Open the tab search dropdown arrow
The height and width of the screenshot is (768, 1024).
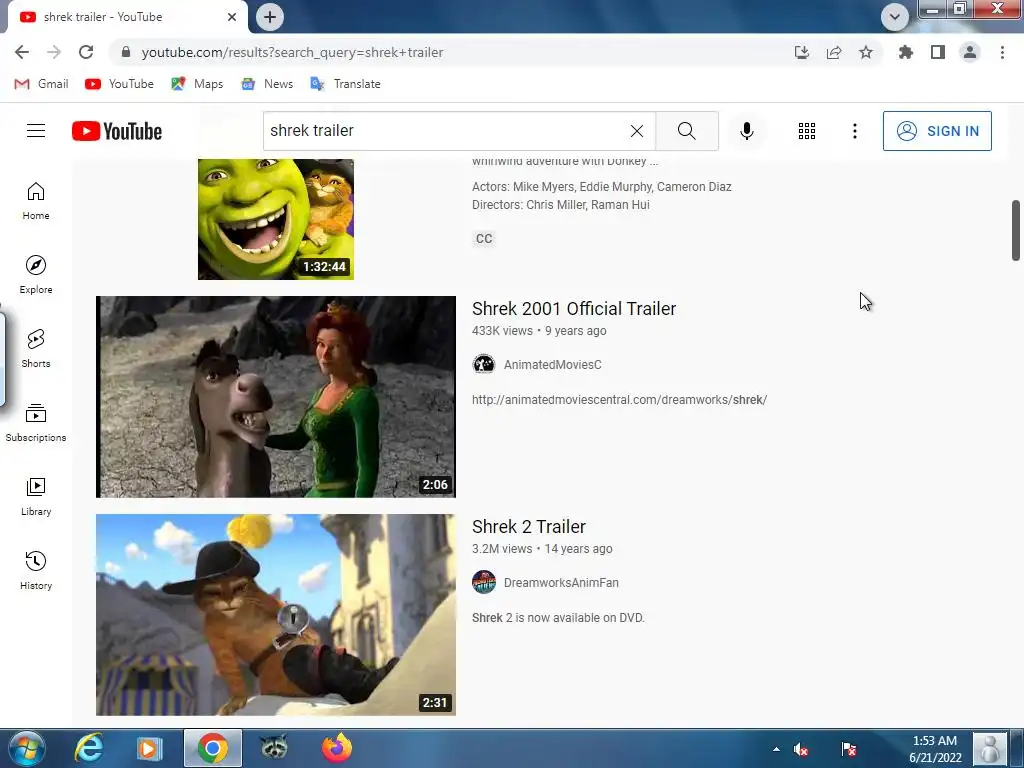point(895,16)
